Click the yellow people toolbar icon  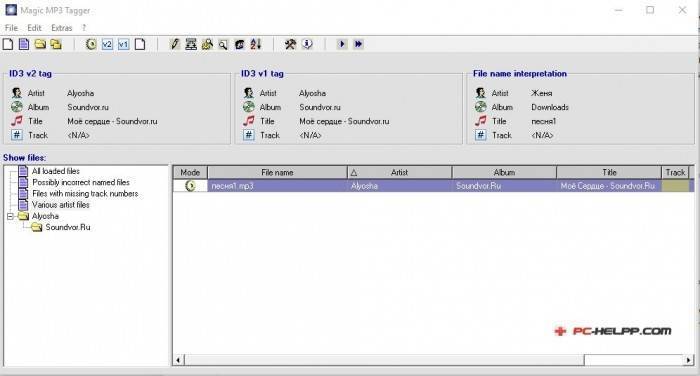tap(207, 44)
